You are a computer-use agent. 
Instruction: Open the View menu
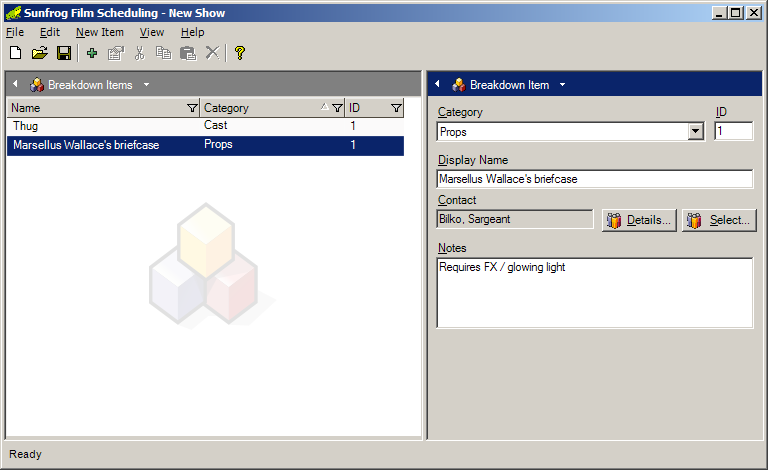point(152,32)
